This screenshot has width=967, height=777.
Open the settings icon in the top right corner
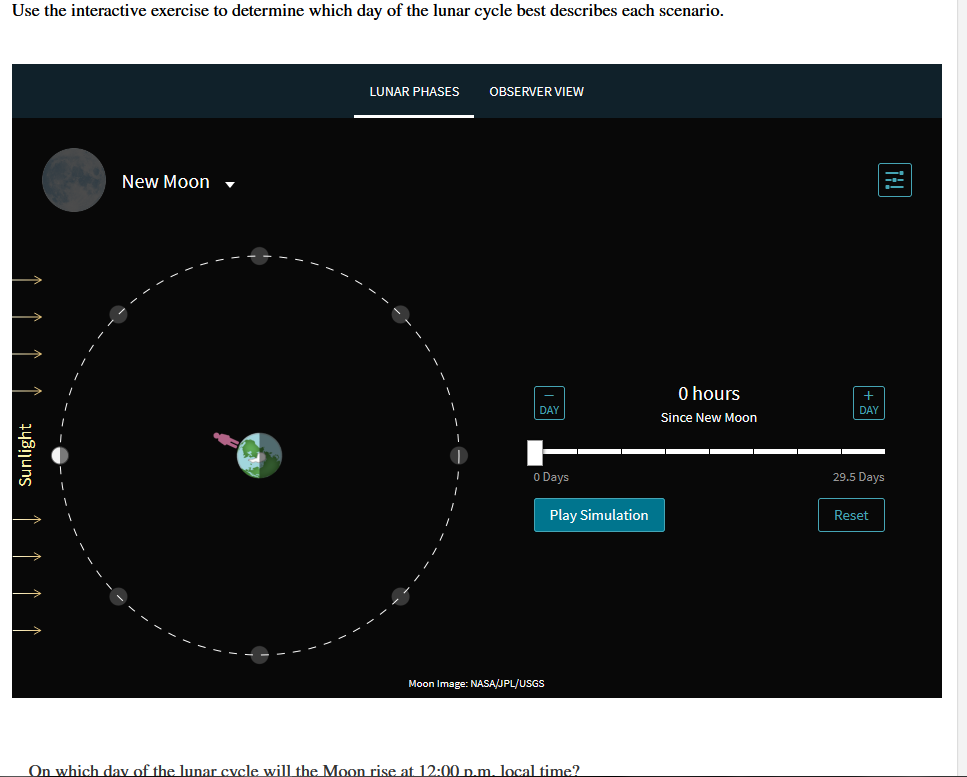coord(894,180)
